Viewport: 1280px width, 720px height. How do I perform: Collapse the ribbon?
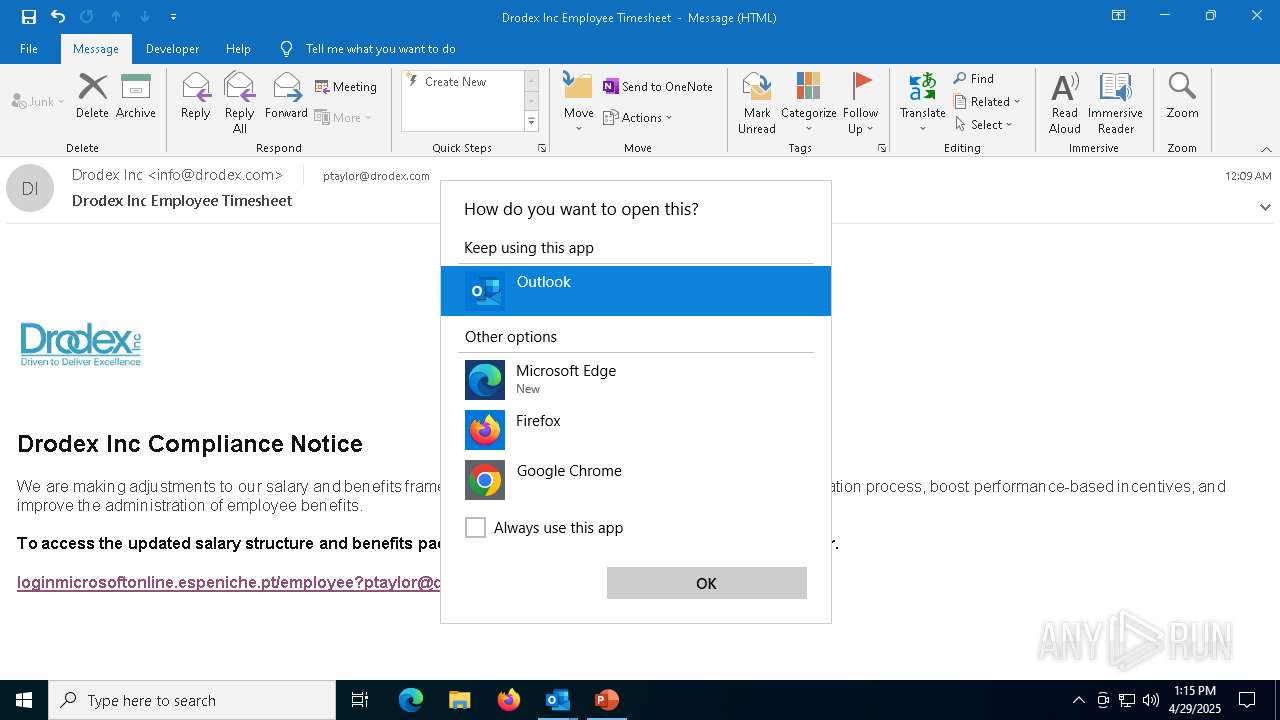click(1266, 149)
